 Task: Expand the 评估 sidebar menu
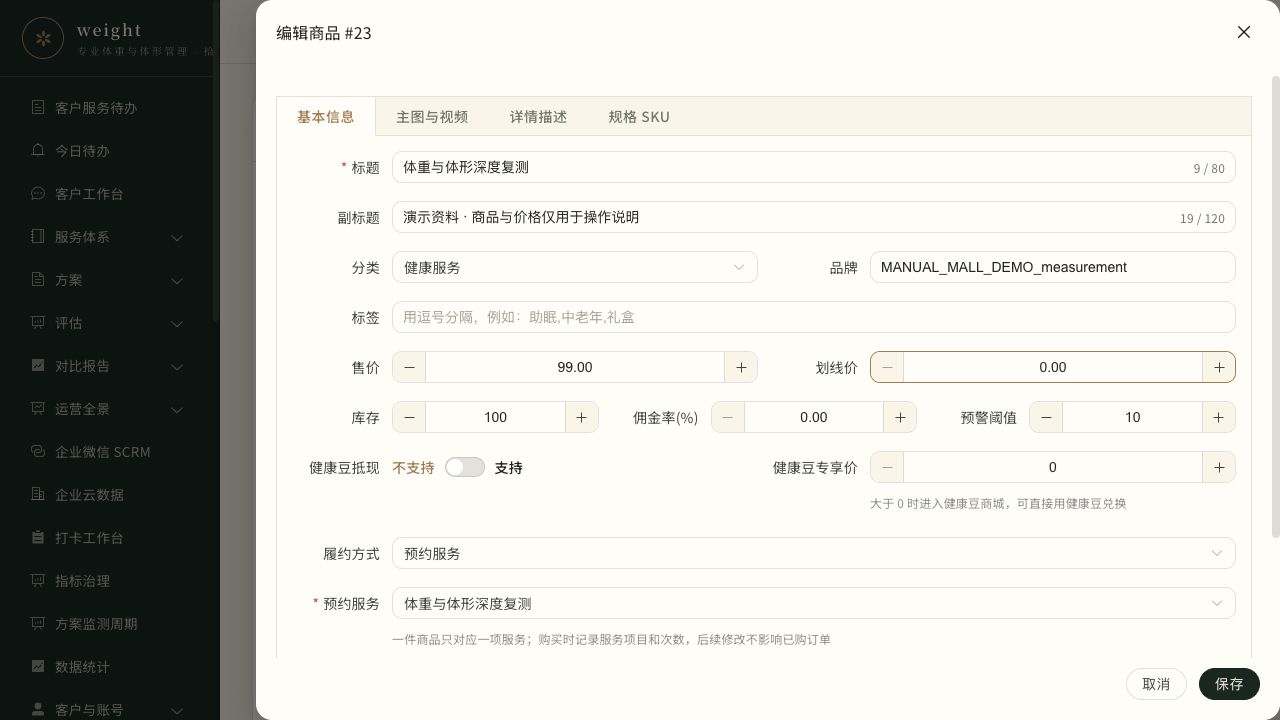177,323
